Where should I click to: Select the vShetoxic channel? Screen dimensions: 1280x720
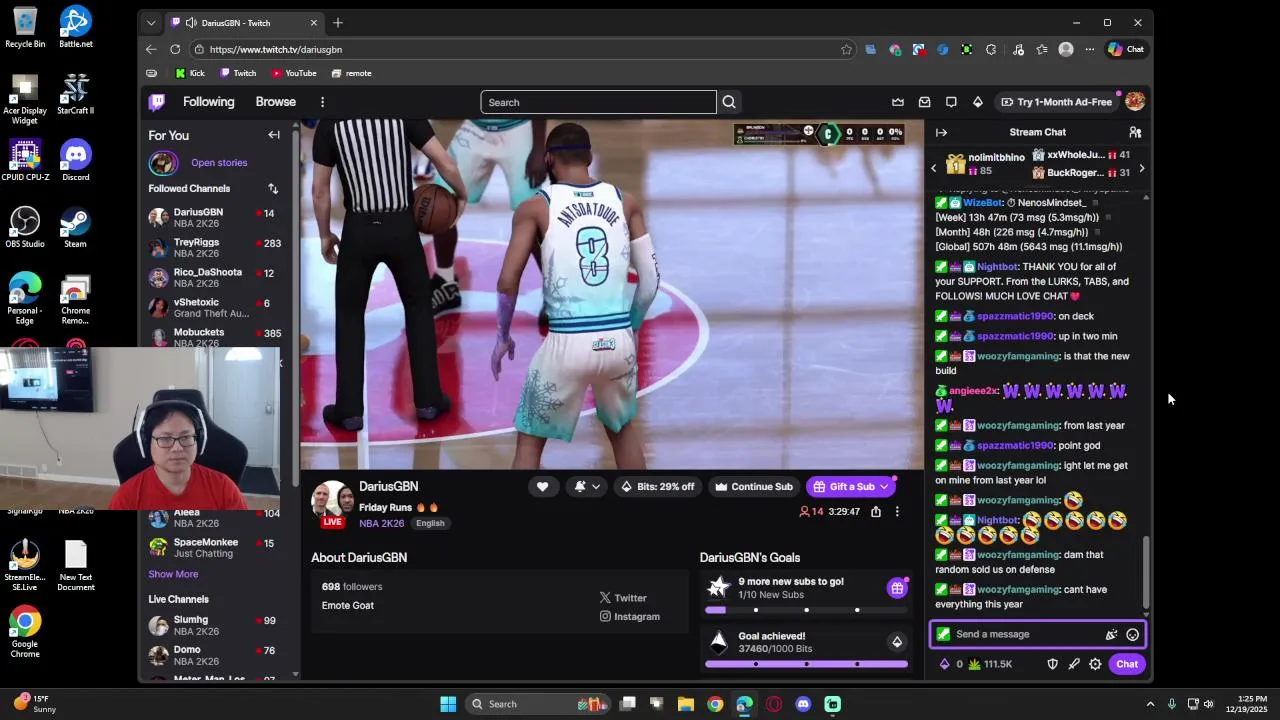pos(215,308)
